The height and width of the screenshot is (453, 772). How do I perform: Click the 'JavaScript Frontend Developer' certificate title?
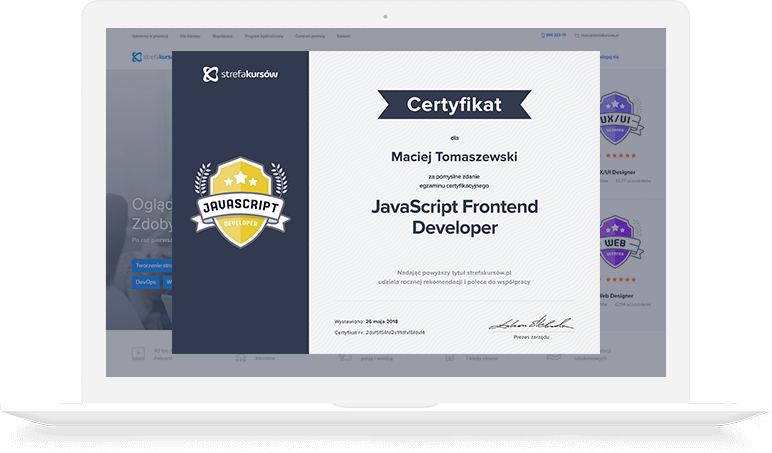[x=454, y=217]
